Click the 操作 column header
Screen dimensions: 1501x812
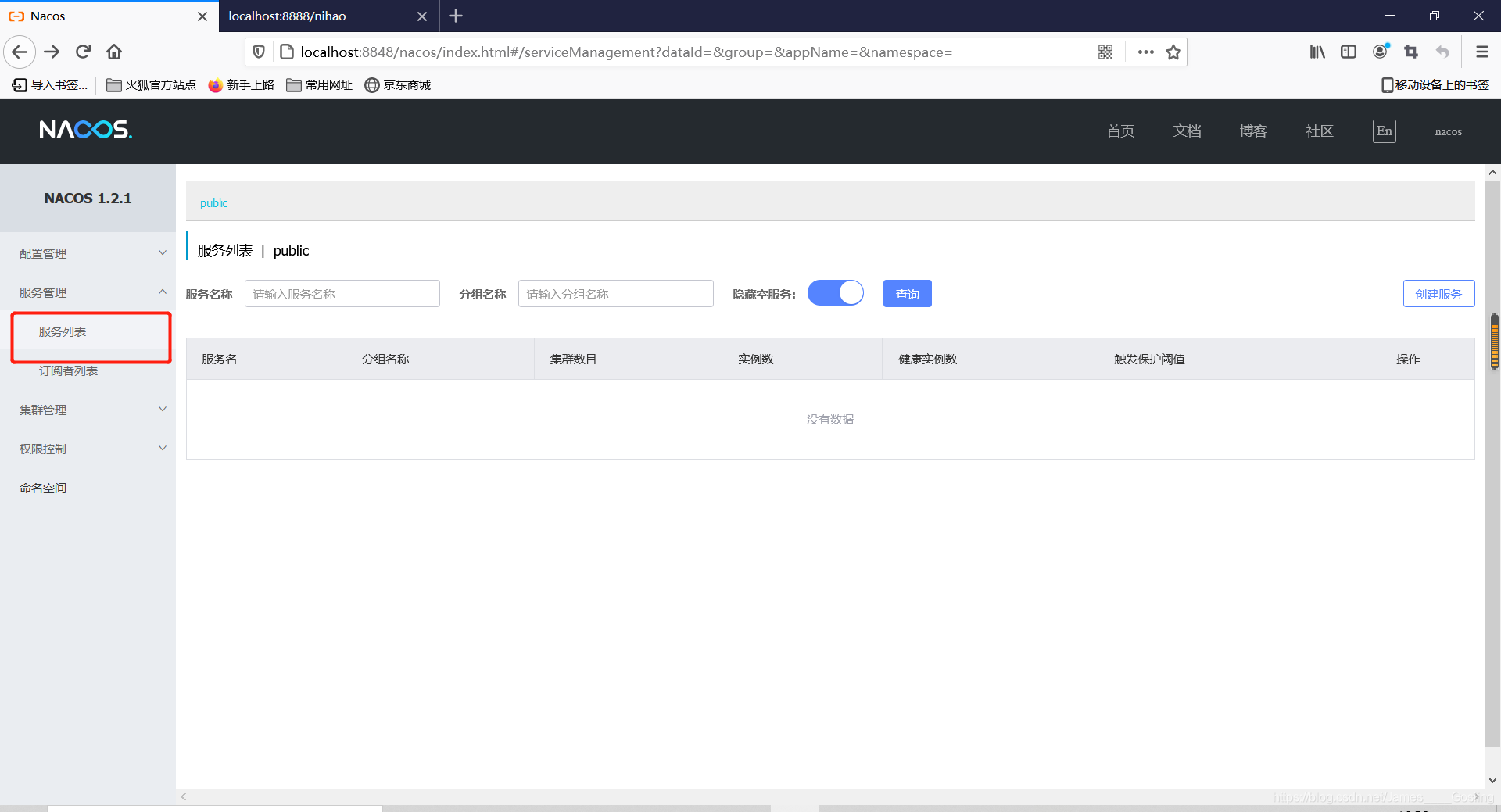tap(1408, 359)
